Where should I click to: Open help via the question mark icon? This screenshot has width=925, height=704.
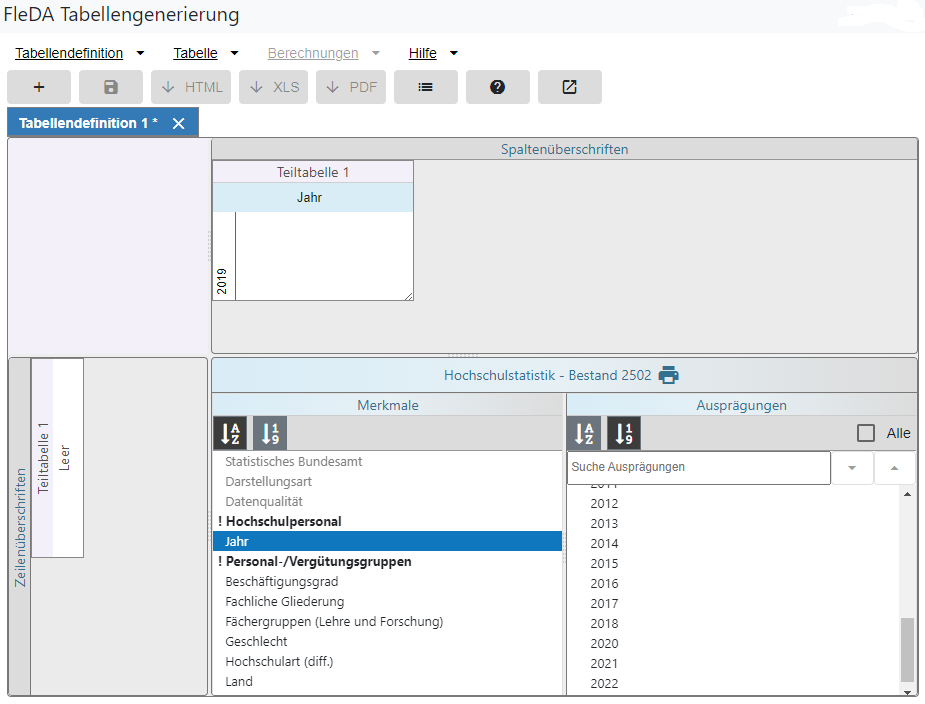click(x=497, y=87)
